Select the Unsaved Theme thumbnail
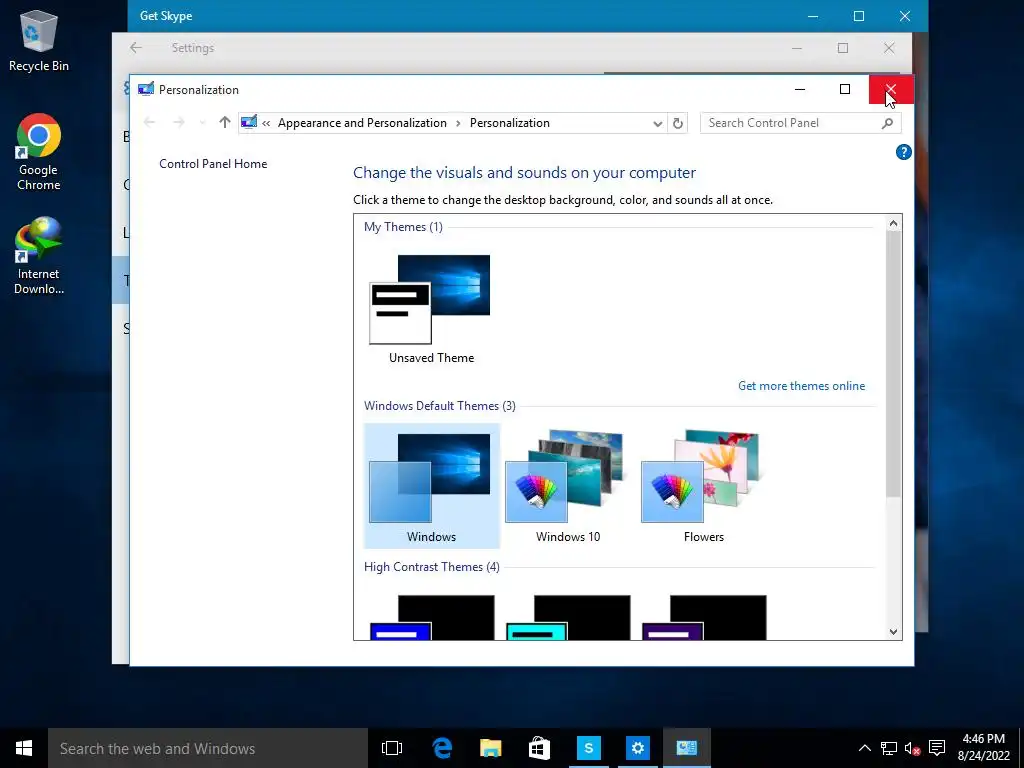1024x768 pixels. [431, 308]
